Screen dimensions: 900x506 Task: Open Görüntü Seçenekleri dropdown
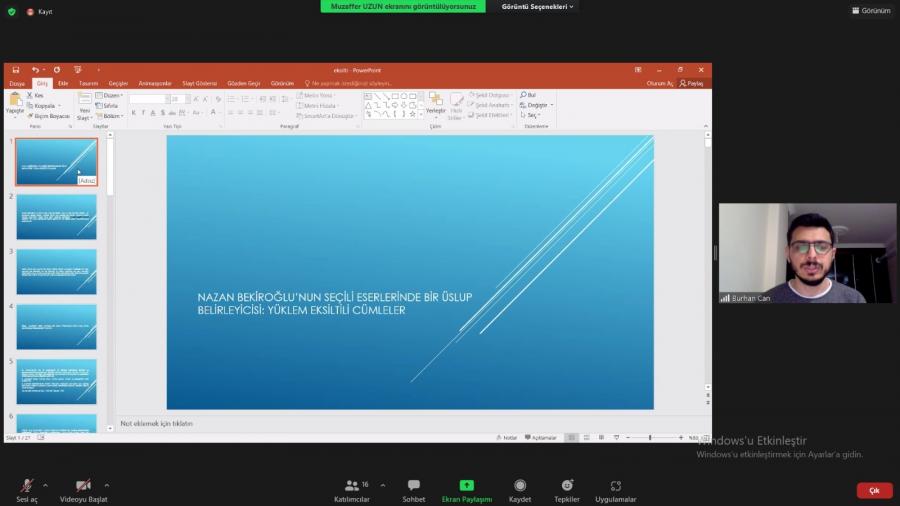pos(538,6)
